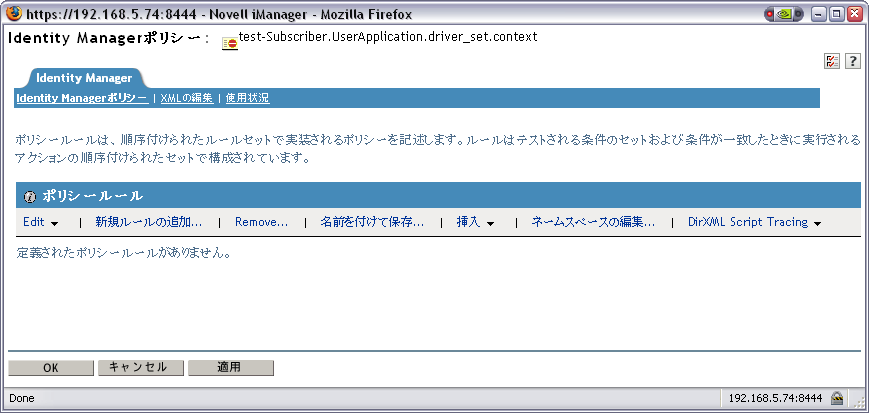Click the info icon beside ポリシールール
The height and width of the screenshot is (413, 869).
tap(31, 196)
